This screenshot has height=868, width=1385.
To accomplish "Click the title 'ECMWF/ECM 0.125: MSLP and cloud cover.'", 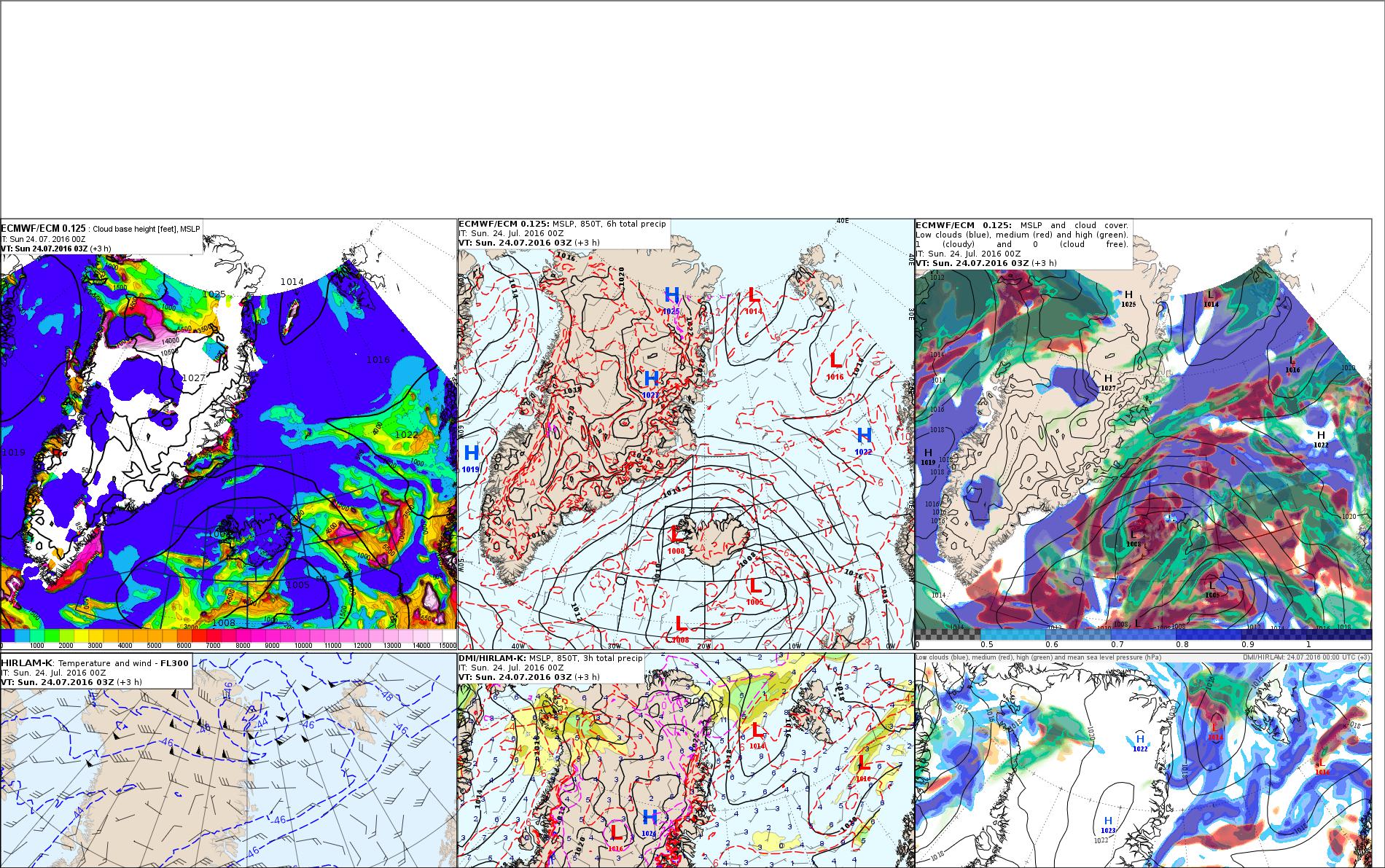I will [1022, 225].
